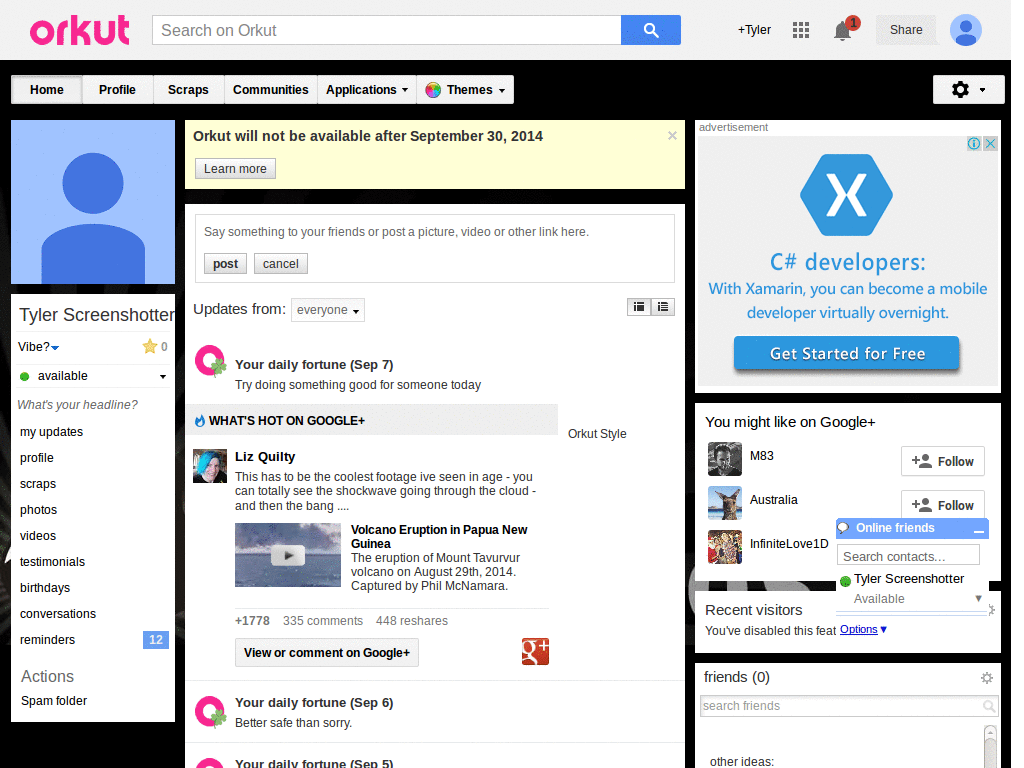Click the What's Hot flame icon
The width and height of the screenshot is (1024, 768).
[x=200, y=421]
